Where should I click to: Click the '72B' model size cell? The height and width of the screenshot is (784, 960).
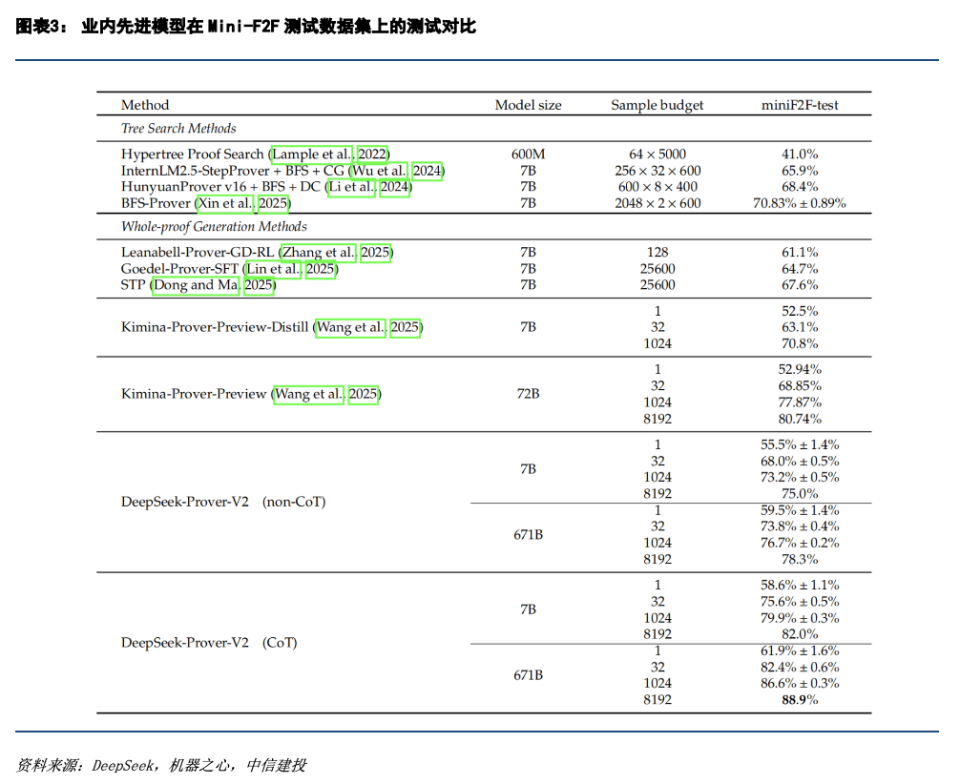tap(528, 394)
